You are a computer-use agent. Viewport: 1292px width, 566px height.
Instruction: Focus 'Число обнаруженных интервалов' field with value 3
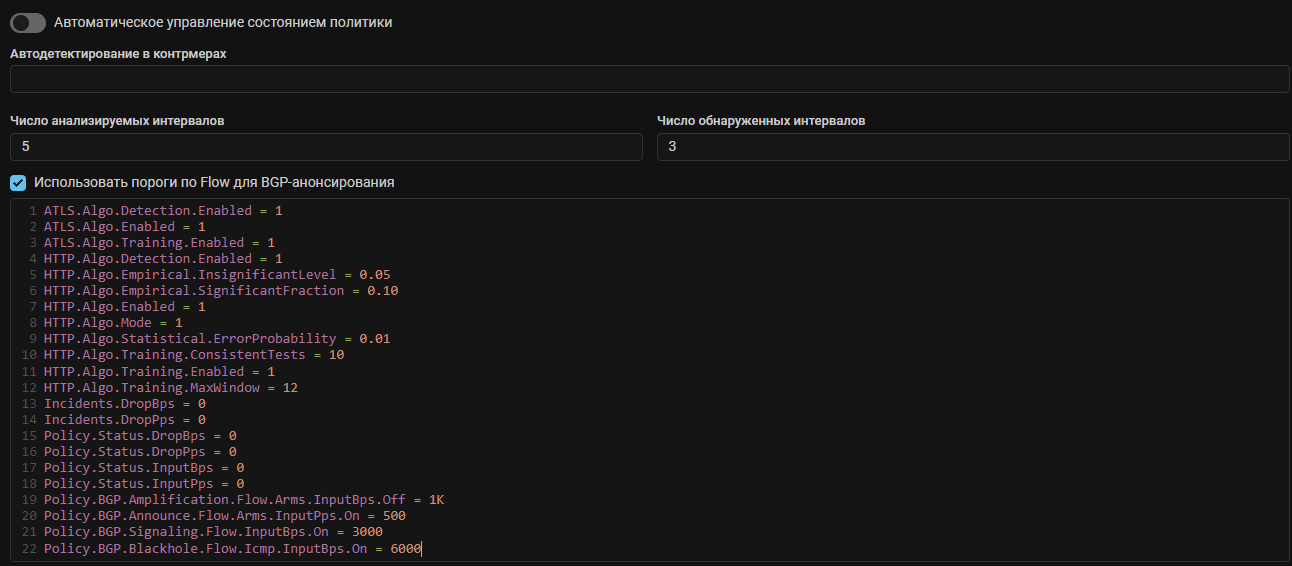point(972,147)
